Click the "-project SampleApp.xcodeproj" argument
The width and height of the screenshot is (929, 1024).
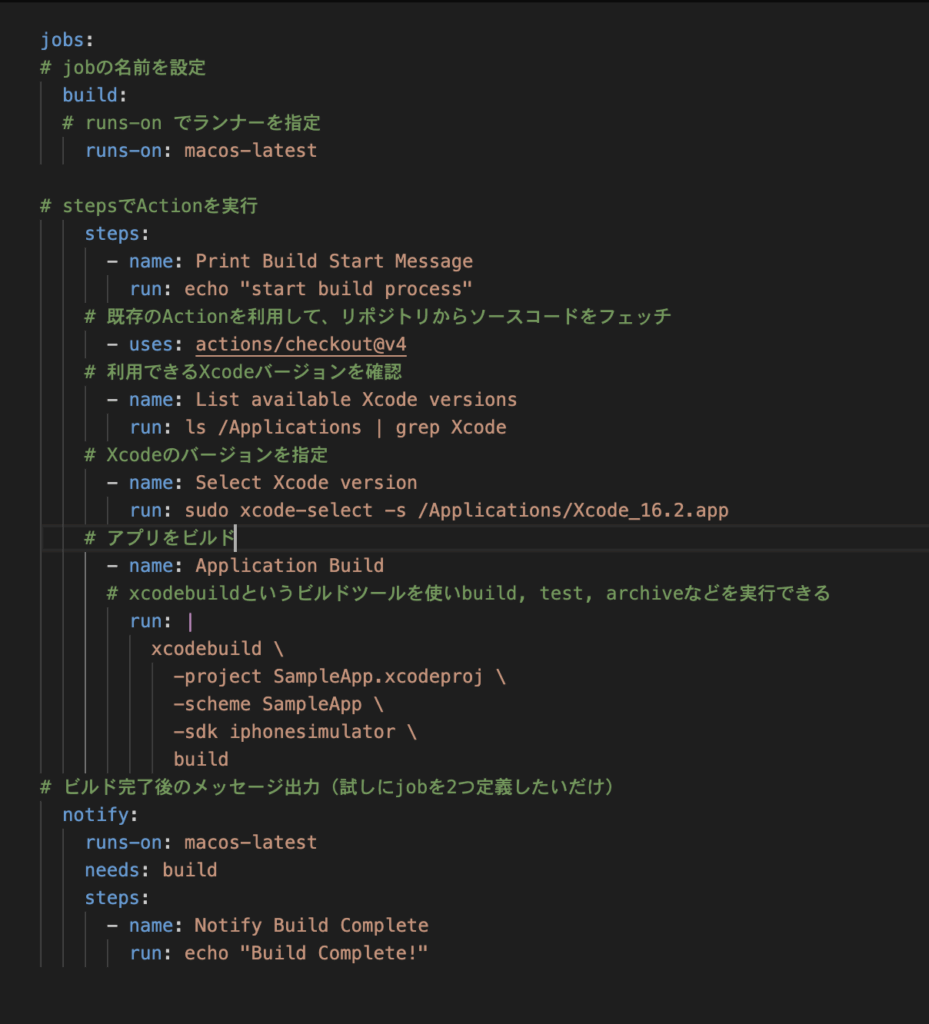coord(339,676)
